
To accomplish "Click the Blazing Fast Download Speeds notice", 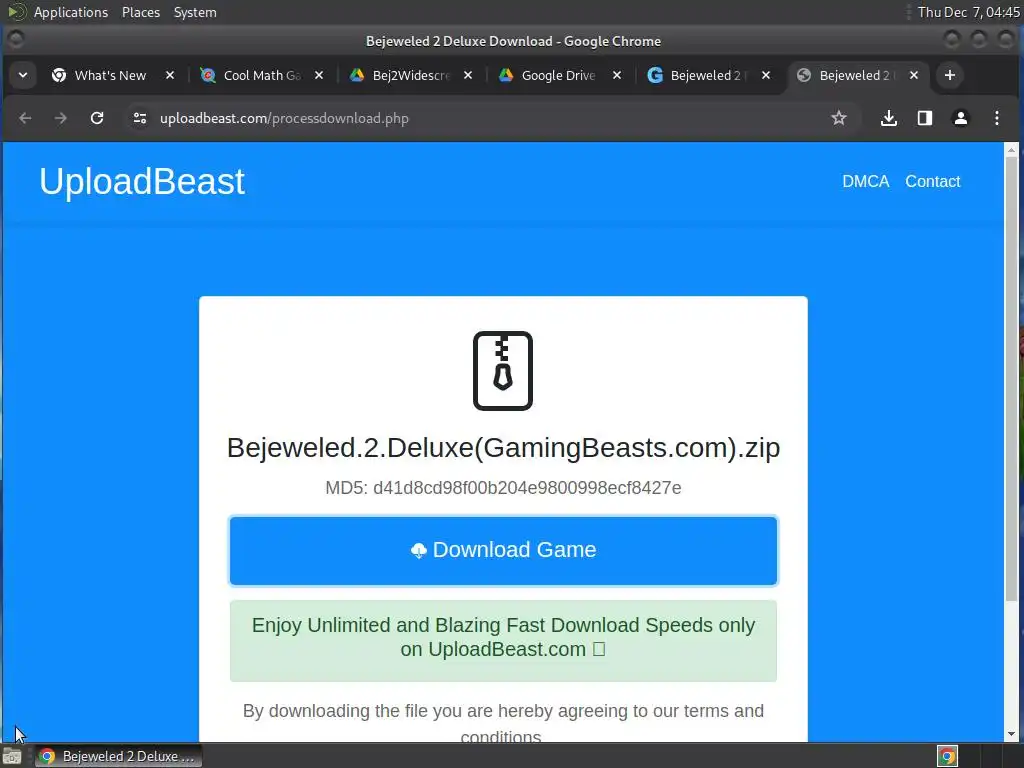I will (x=503, y=641).
